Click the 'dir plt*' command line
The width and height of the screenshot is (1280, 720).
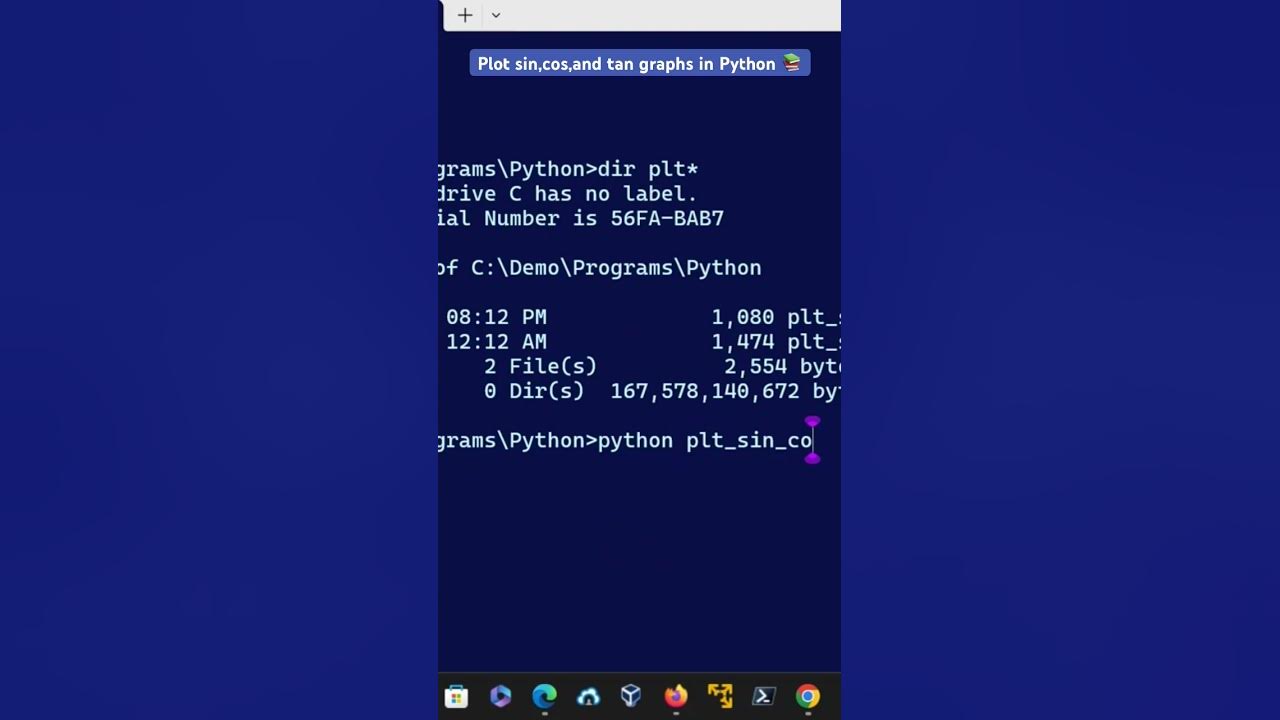tap(568, 169)
